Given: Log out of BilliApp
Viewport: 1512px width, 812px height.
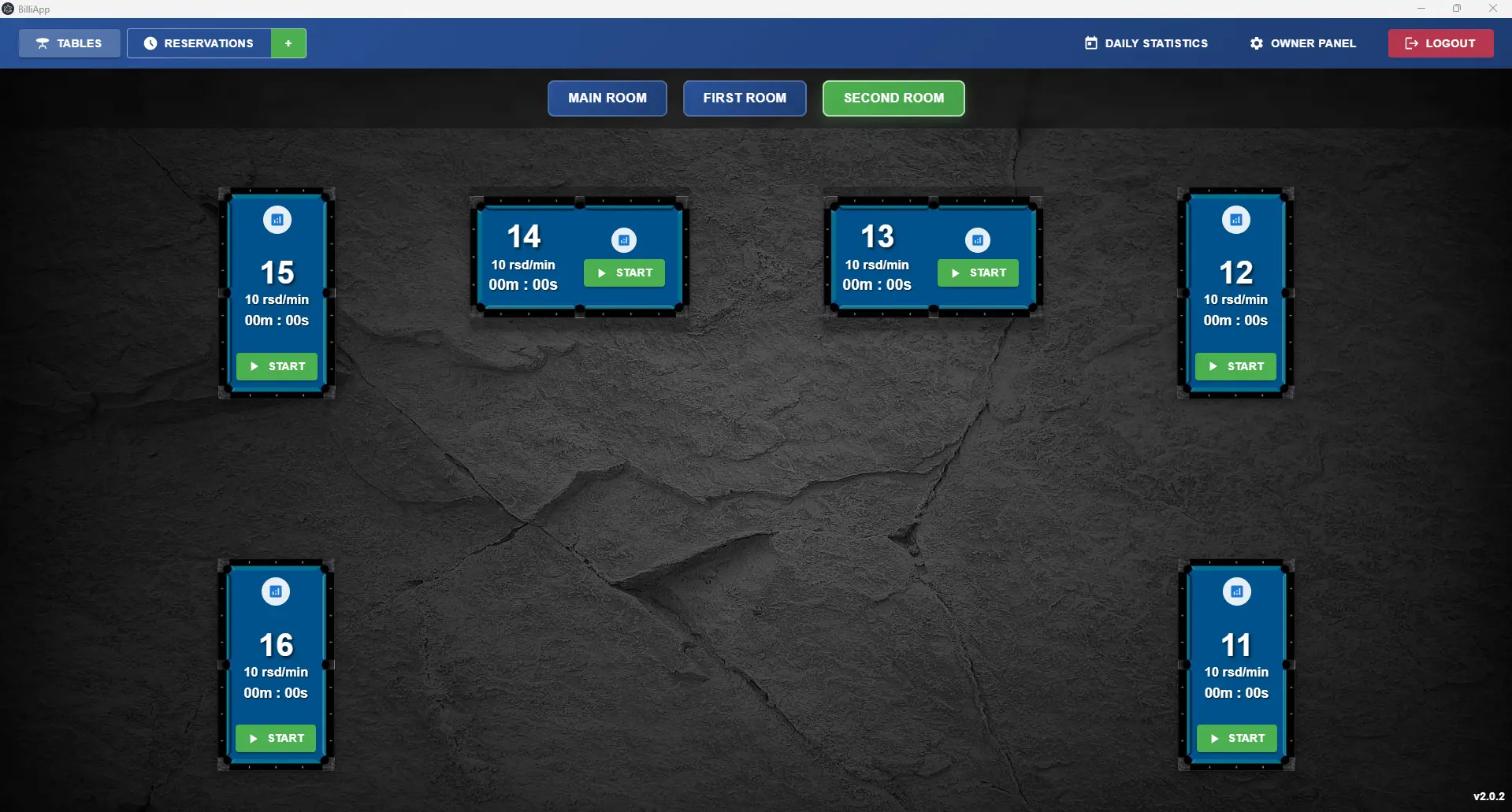Looking at the screenshot, I should coord(1440,43).
